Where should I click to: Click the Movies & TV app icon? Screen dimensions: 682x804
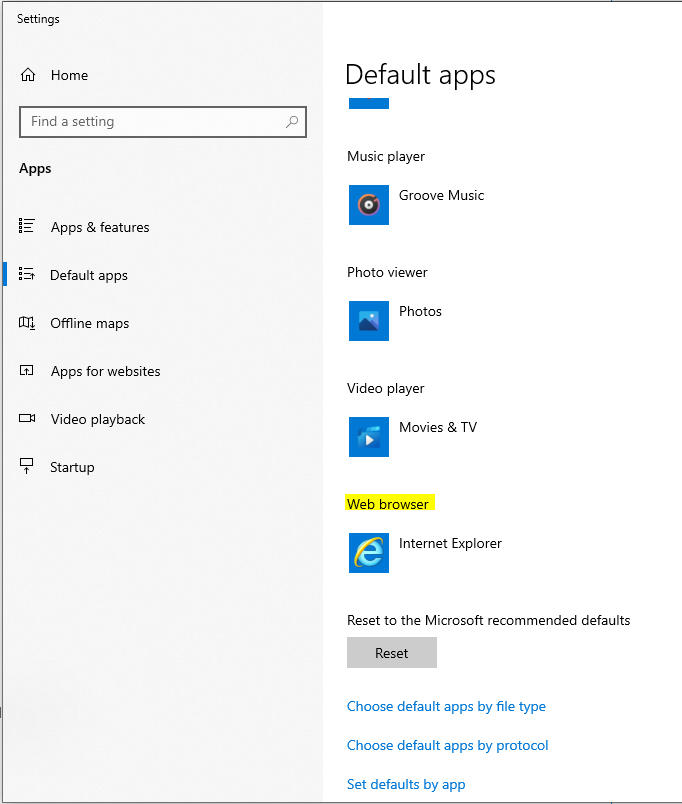[369, 437]
